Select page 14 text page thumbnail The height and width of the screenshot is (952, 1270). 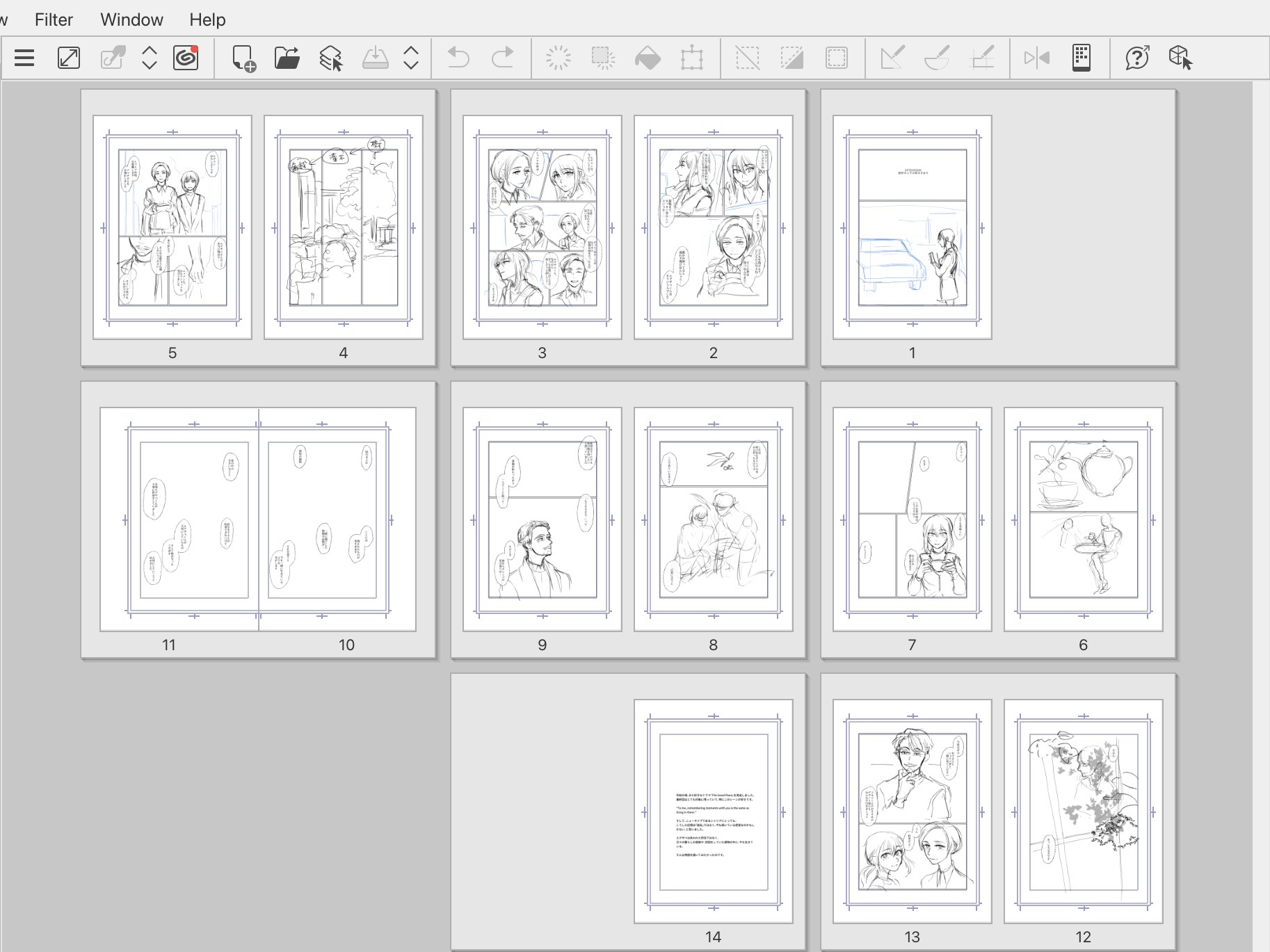tap(713, 811)
